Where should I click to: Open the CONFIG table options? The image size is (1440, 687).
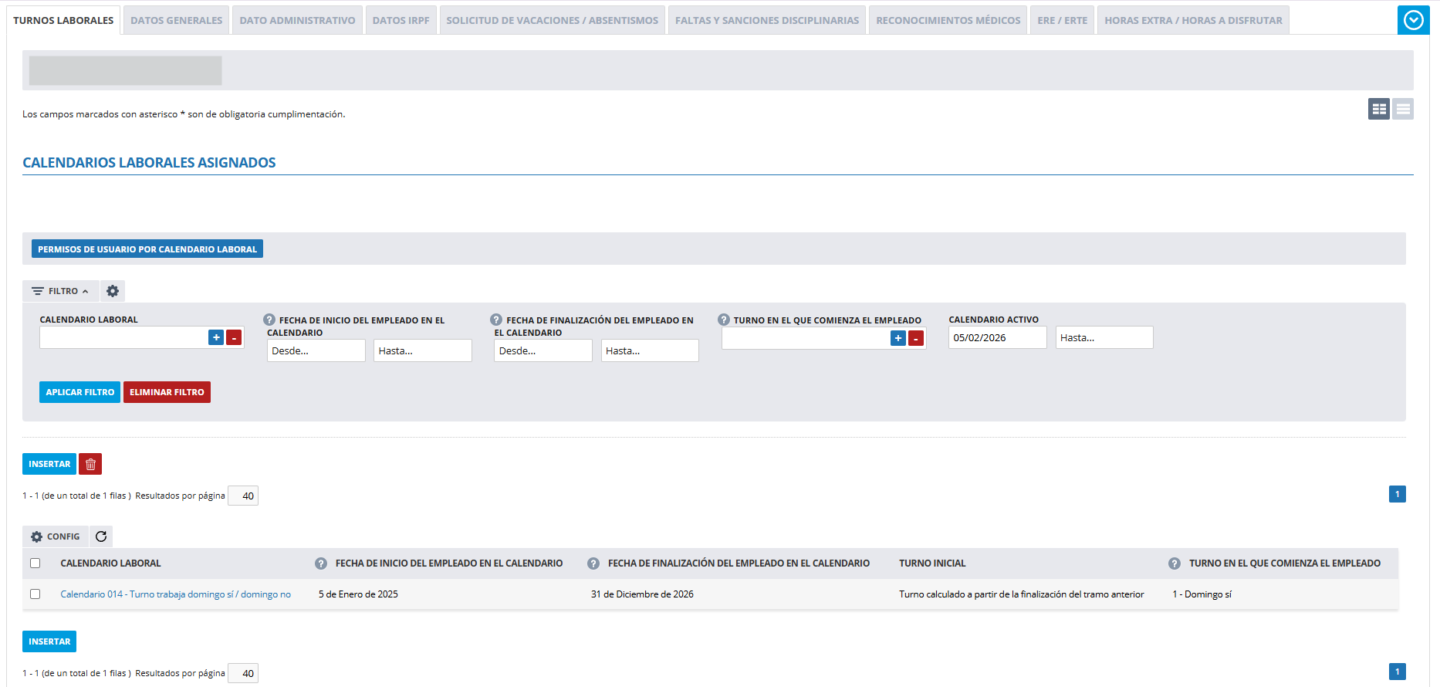(56, 537)
